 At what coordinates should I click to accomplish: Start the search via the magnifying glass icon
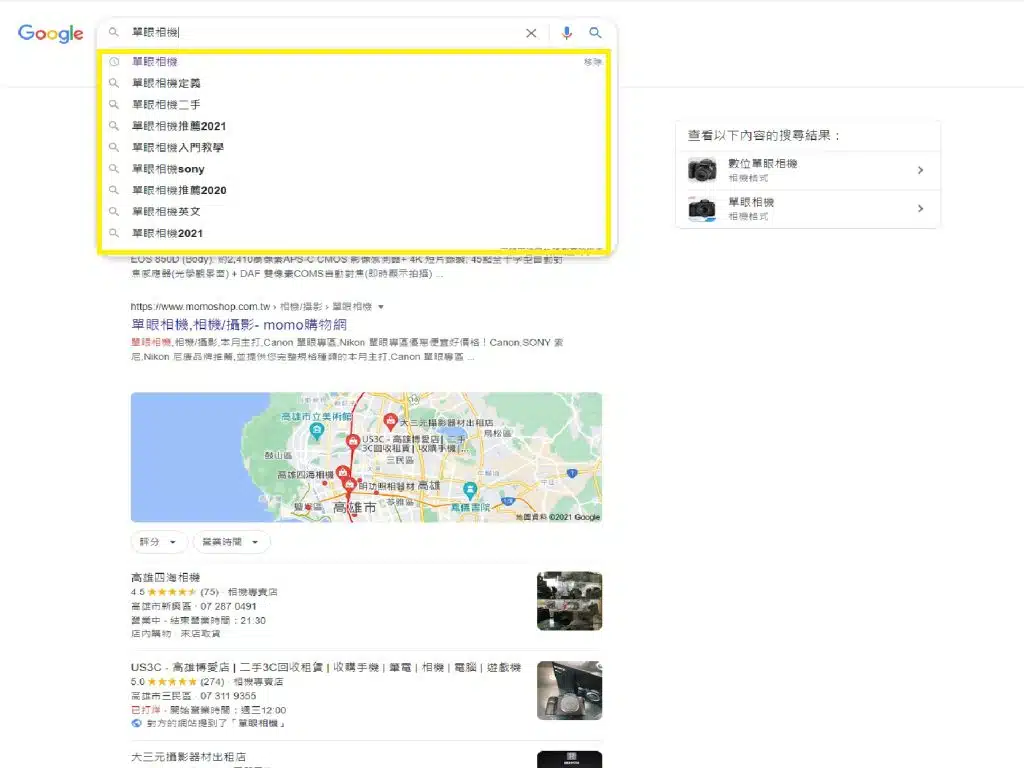pyautogui.click(x=596, y=33)
